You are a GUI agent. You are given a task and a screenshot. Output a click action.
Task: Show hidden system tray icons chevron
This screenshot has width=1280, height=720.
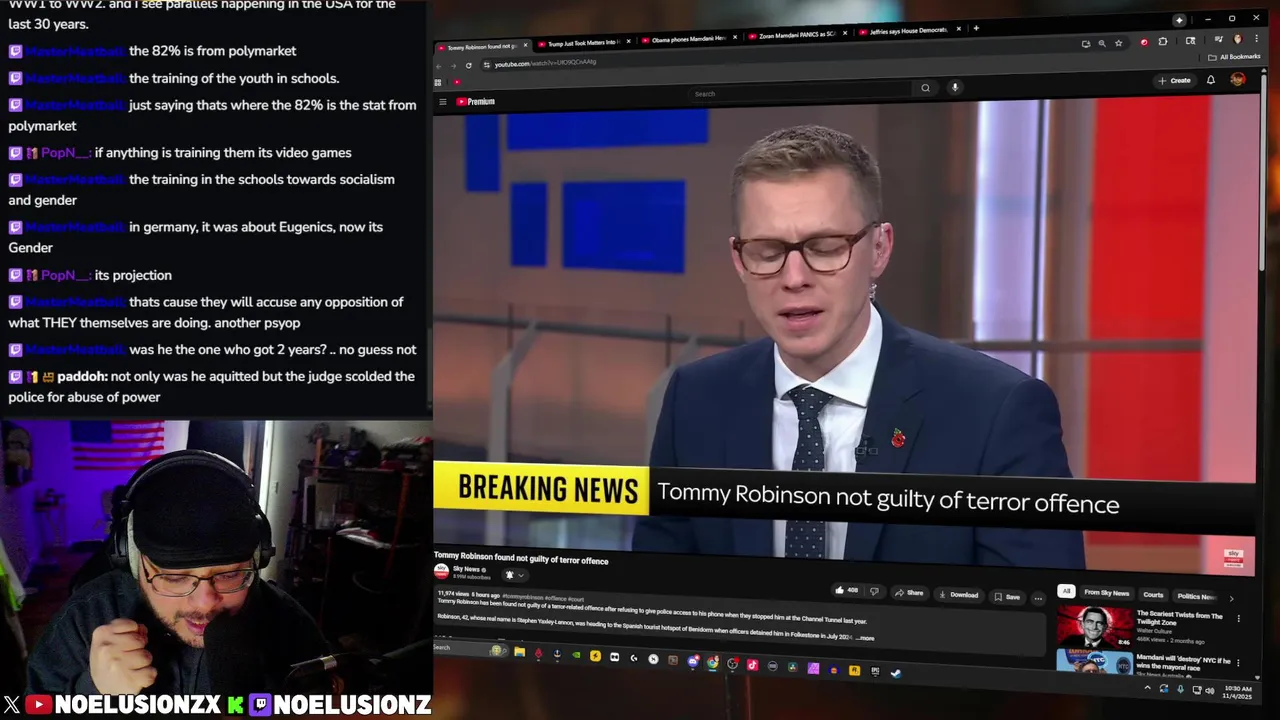pos(1147,687)
